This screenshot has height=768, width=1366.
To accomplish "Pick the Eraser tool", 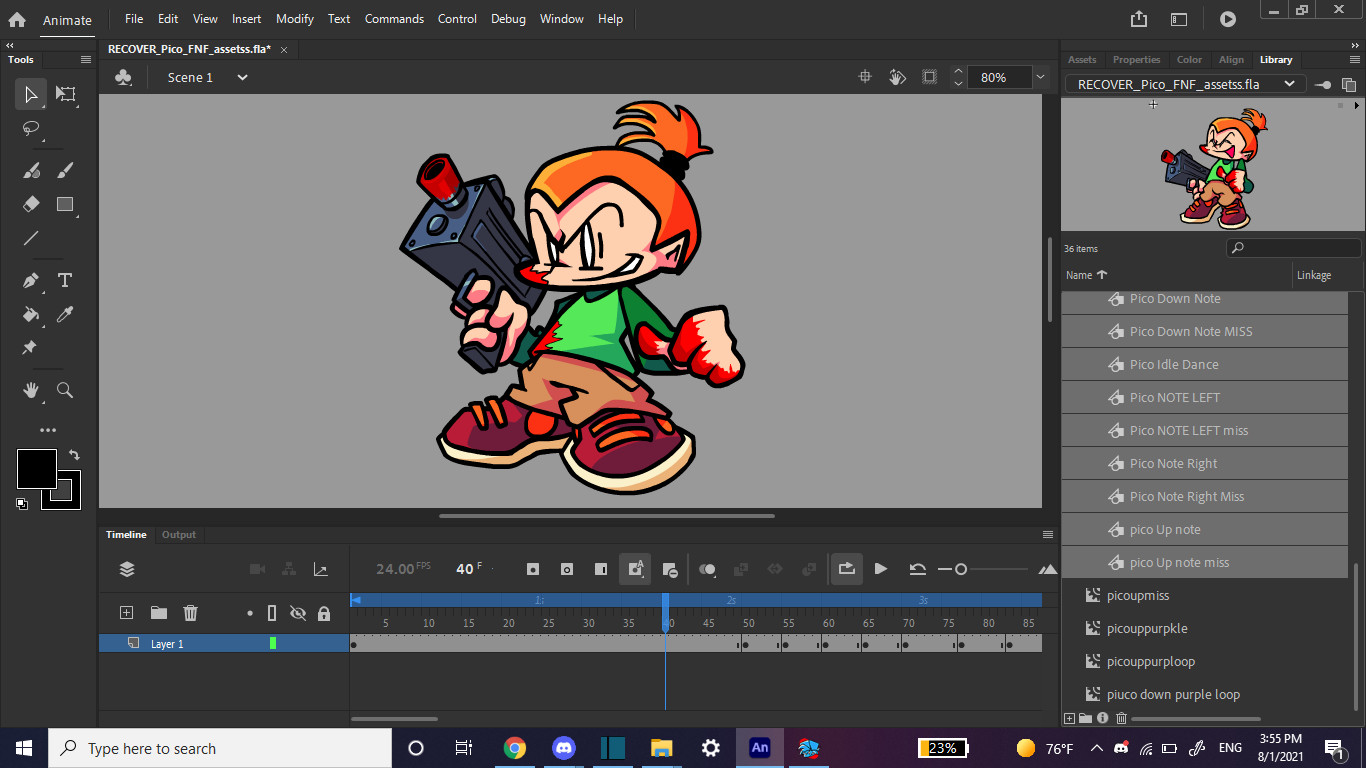I will pos(31,204).
